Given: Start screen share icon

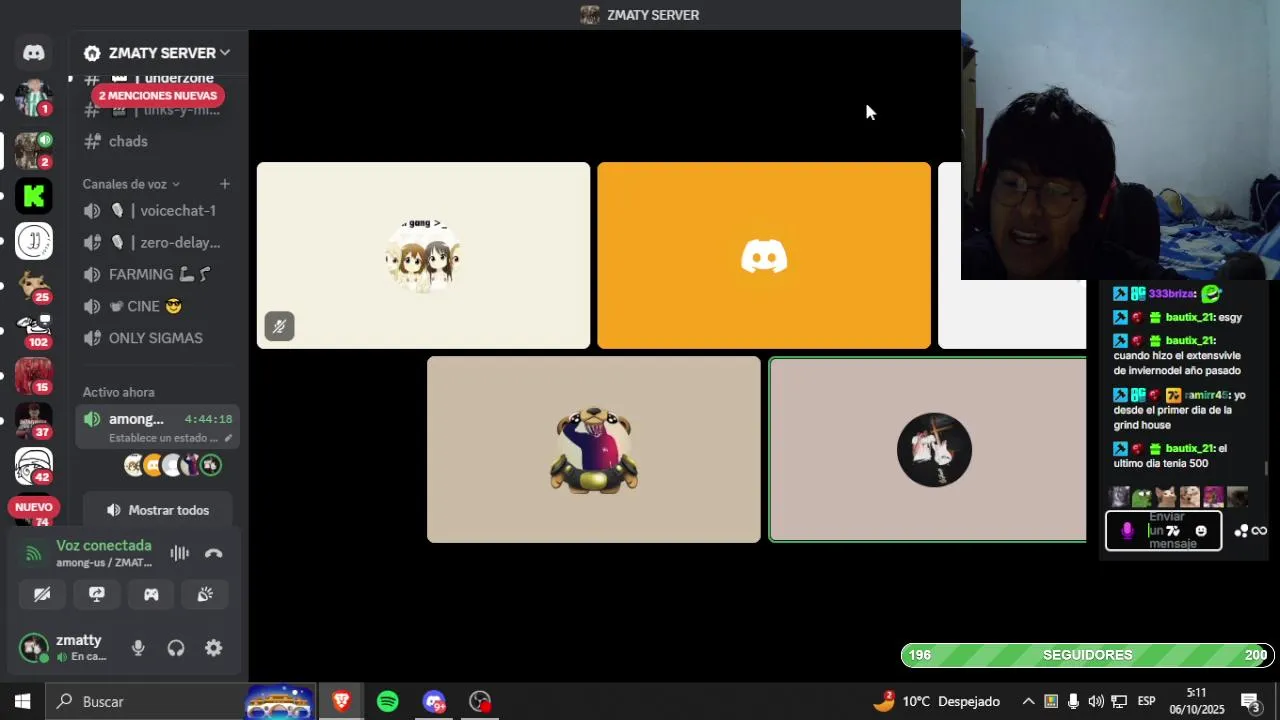Looking at the screenshot, I should [x=97, y=594].
